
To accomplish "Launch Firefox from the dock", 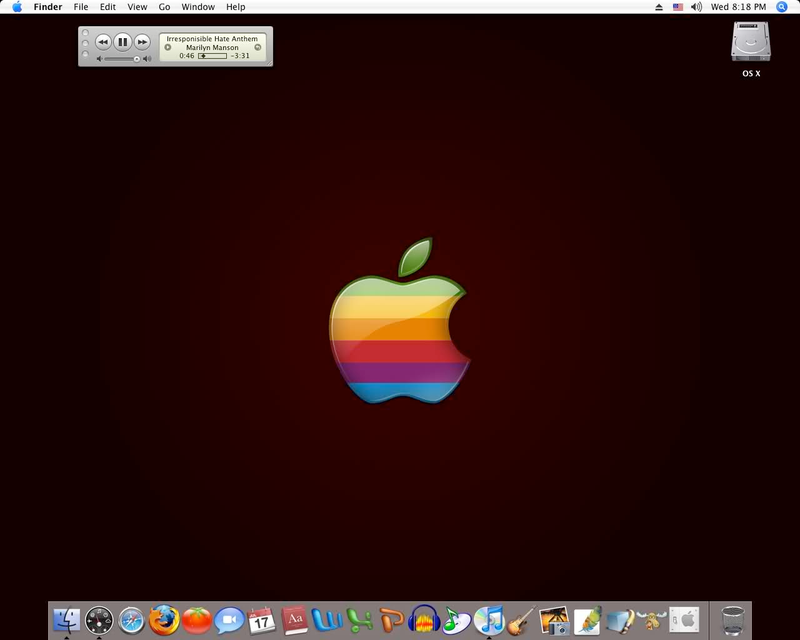I will click(164, 620).
